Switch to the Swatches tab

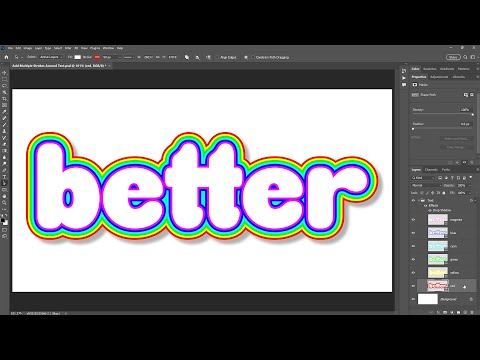(x=429, y=69)
